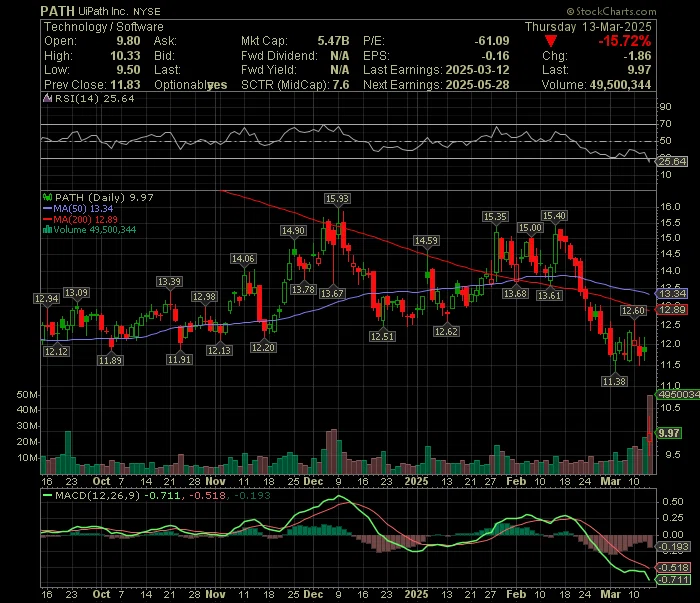Click the 11.89 low price label
700x603 pixels.
pyautogui.click(x=110, y=360)
